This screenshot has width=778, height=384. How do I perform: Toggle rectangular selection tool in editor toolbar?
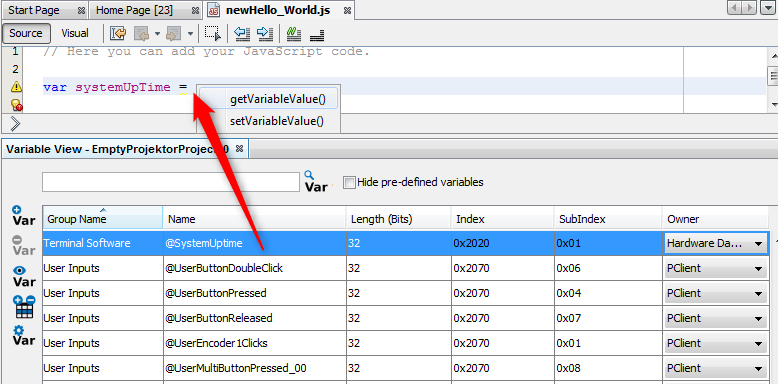click(x=212, y=34)
